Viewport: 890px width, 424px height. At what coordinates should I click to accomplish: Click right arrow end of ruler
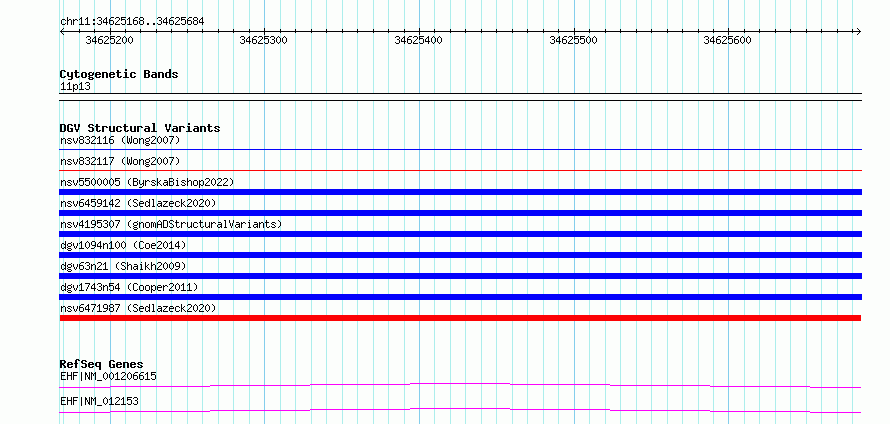(x=858, y=31)
